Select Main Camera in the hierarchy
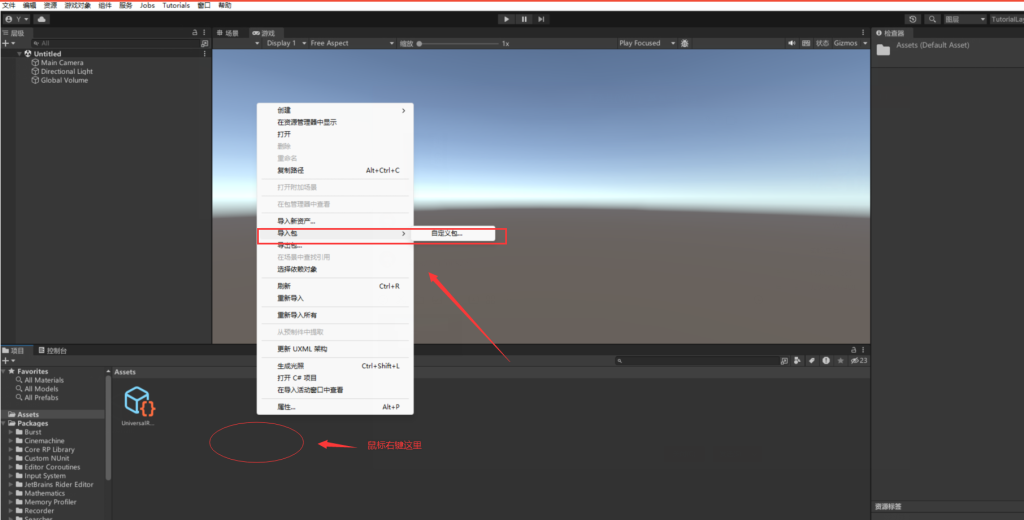Screen dimensions: 1024x520 (x=62, y=62)
